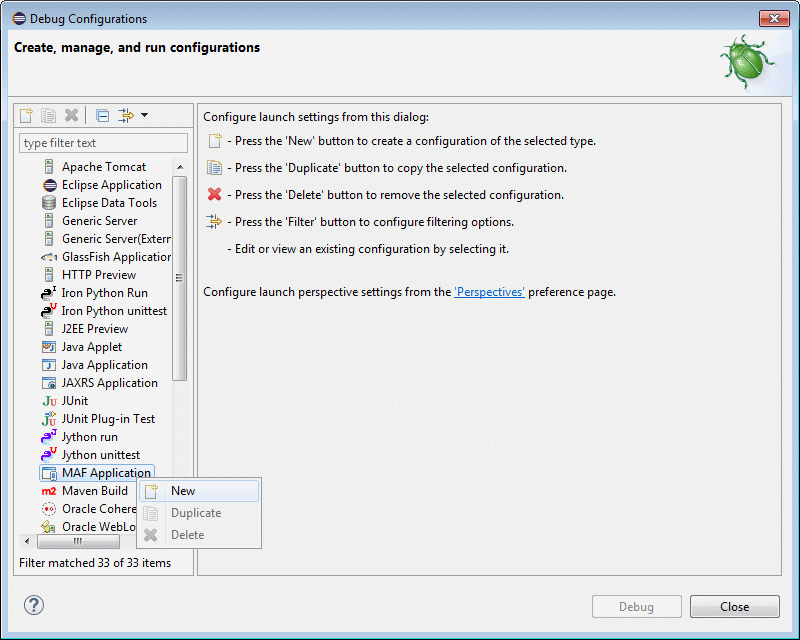This screenshot has width=800, height=640.
Task: Open help with the question mark icon
Action: (34, 605)
